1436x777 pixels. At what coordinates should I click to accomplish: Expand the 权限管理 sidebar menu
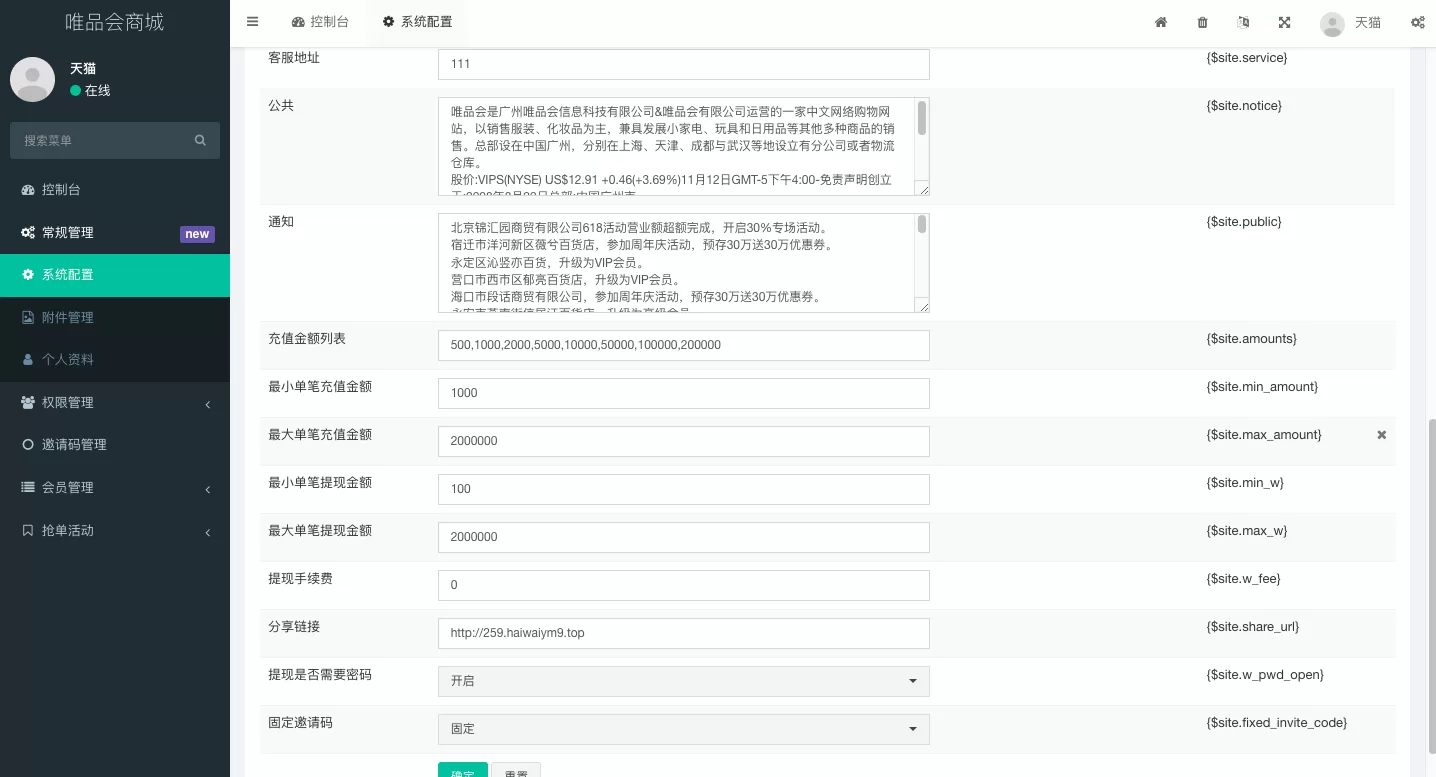point(115,403)
